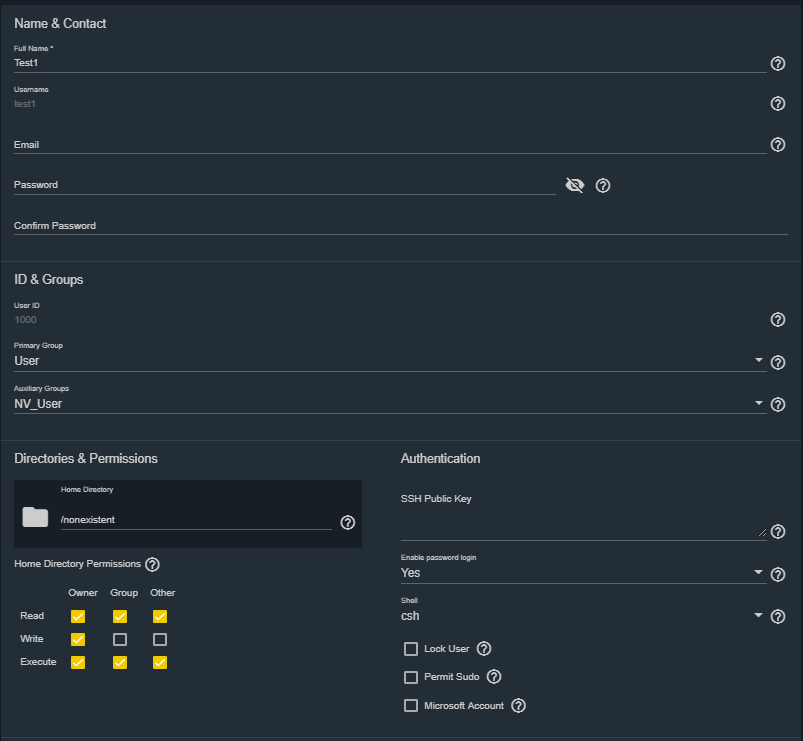This screenshot has height=741, width=803.
Task: Check the Permit Sudo checkbox
Action: (x=410, y=677)
